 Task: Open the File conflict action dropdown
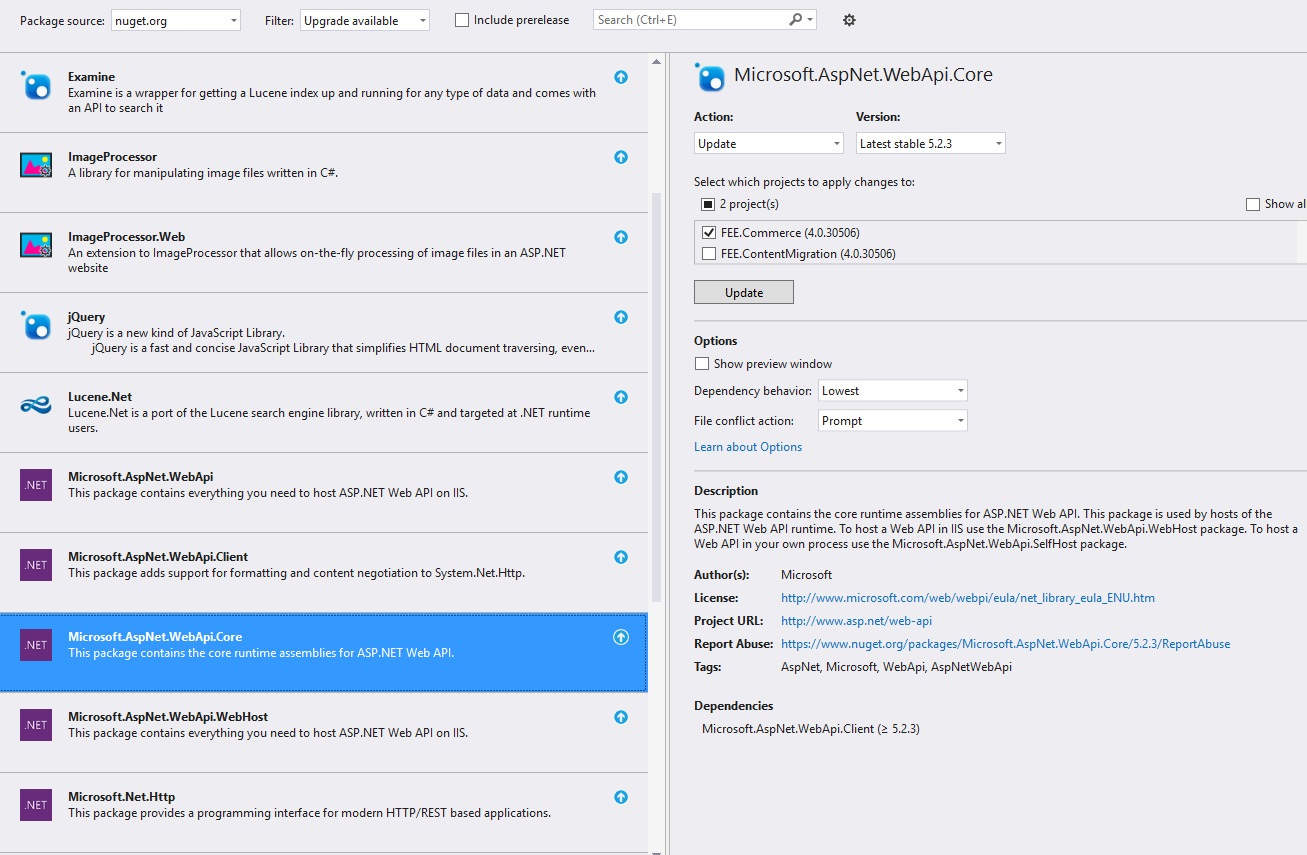[x=893, y=421]
